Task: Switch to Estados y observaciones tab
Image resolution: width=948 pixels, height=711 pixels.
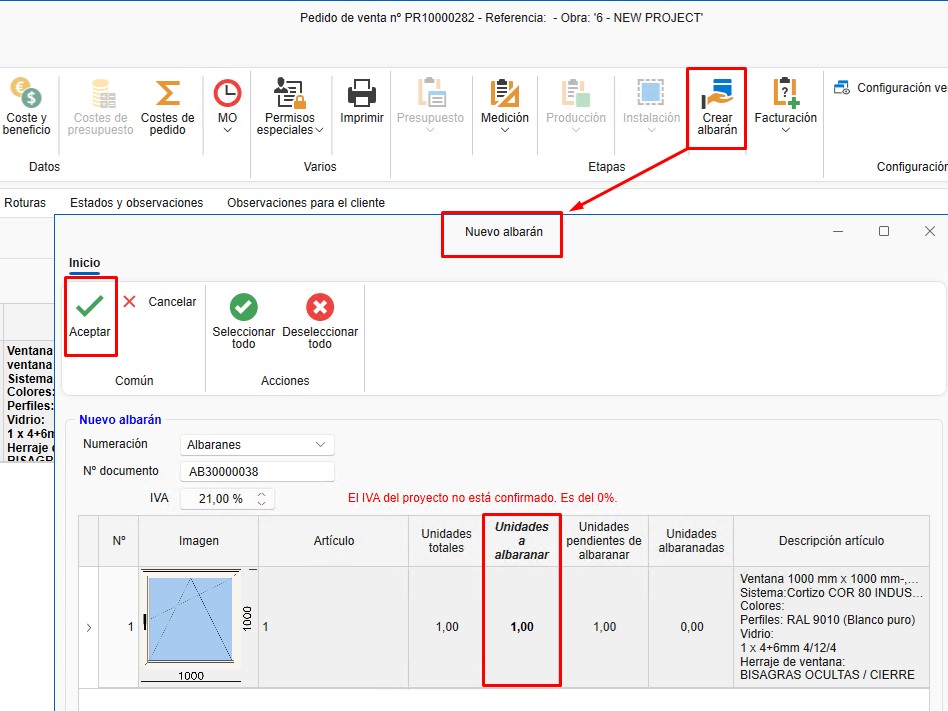Action: coord(137,203)
